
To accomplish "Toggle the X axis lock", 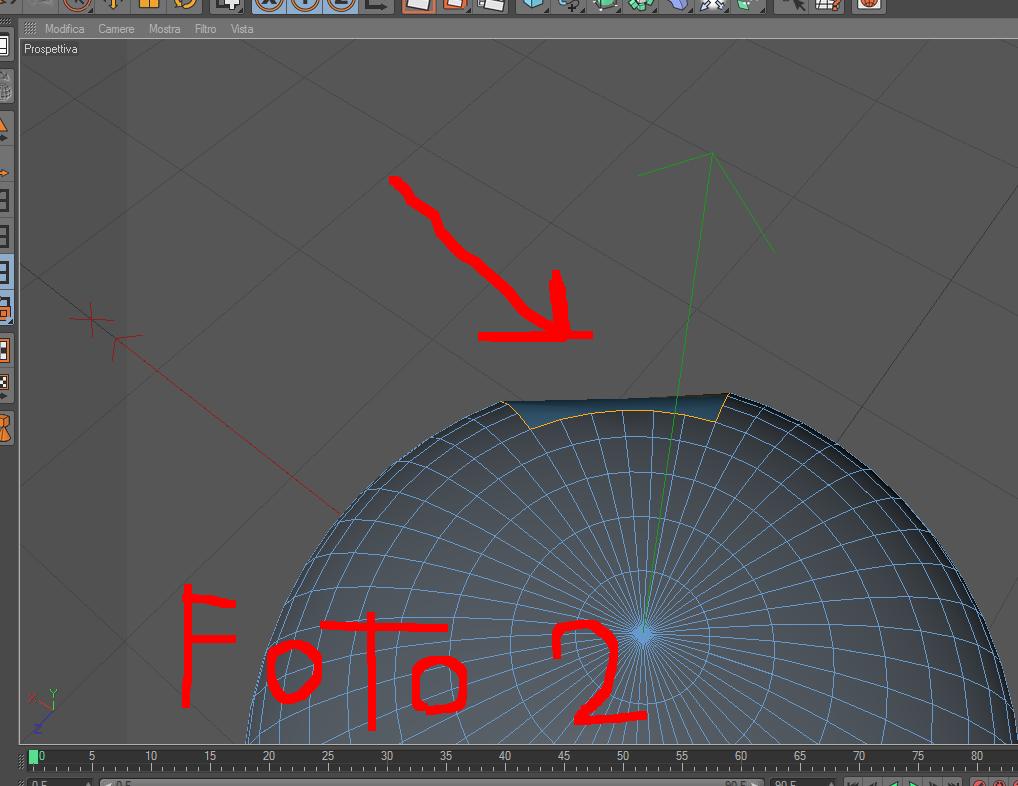I will [269, 5].
